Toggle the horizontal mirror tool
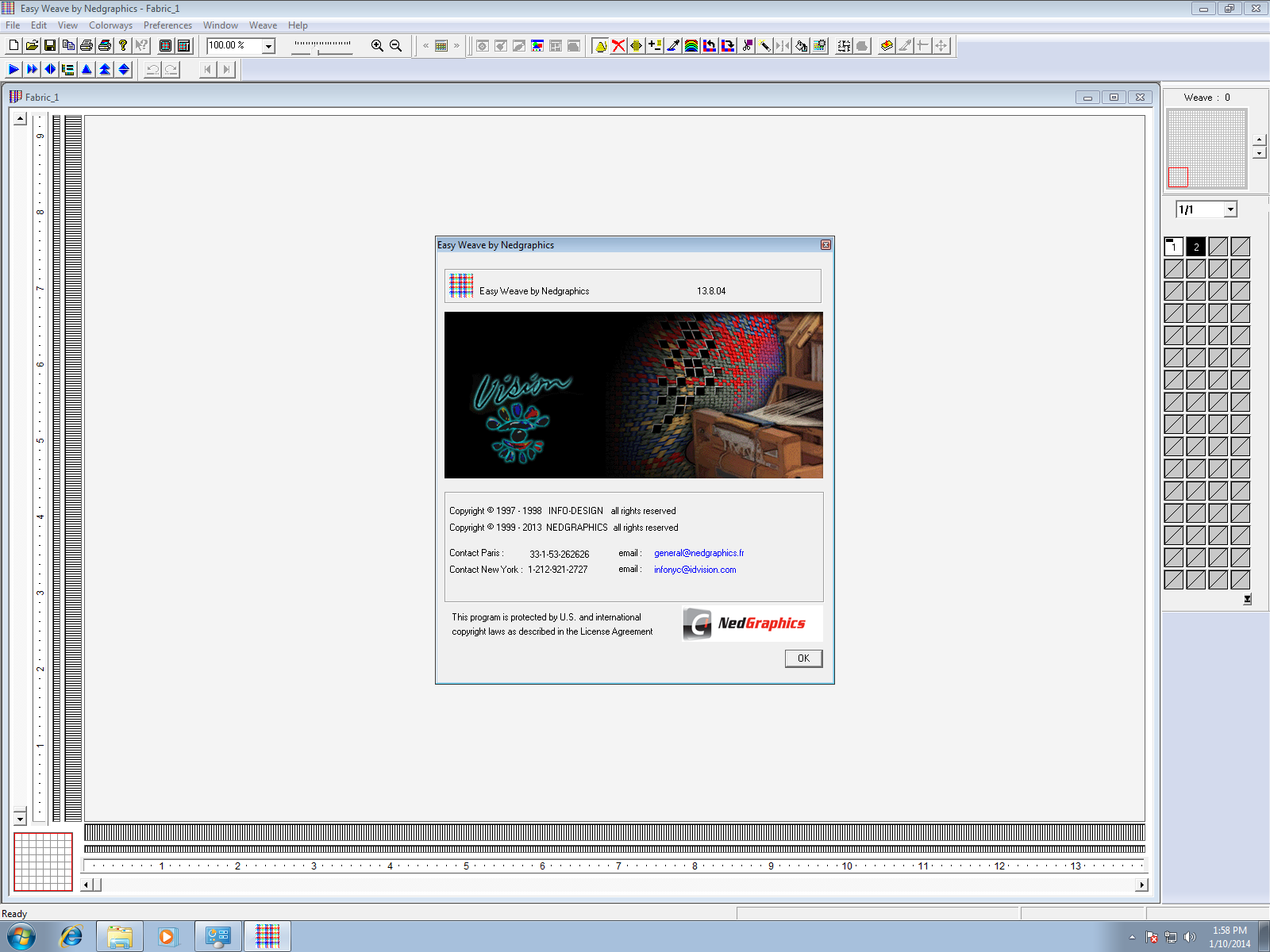The width and height of the screenshot is (1270, 952). click(783, 45)
